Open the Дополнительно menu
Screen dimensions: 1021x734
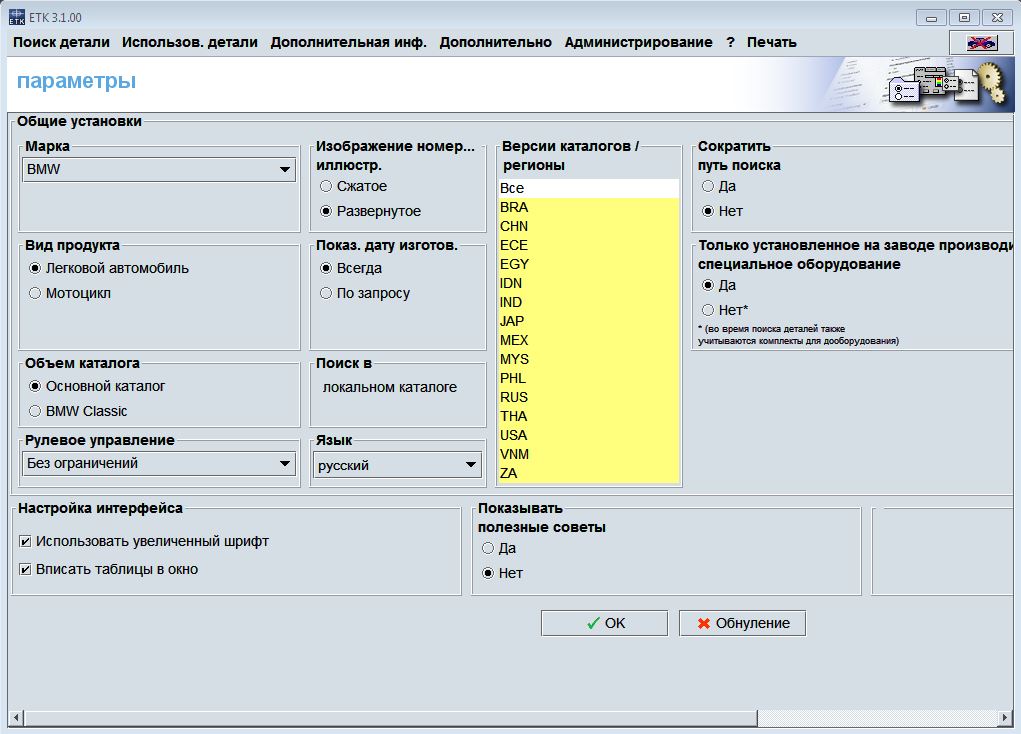(x=496, y=42)
